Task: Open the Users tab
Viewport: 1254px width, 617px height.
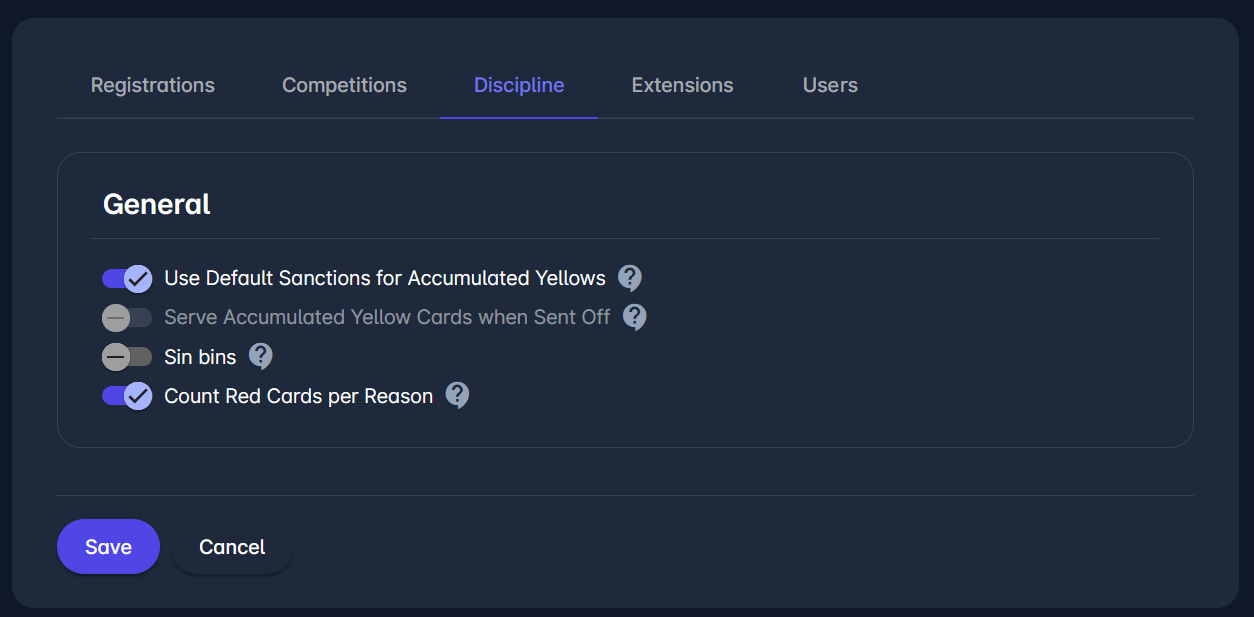Action: (830, 86)
